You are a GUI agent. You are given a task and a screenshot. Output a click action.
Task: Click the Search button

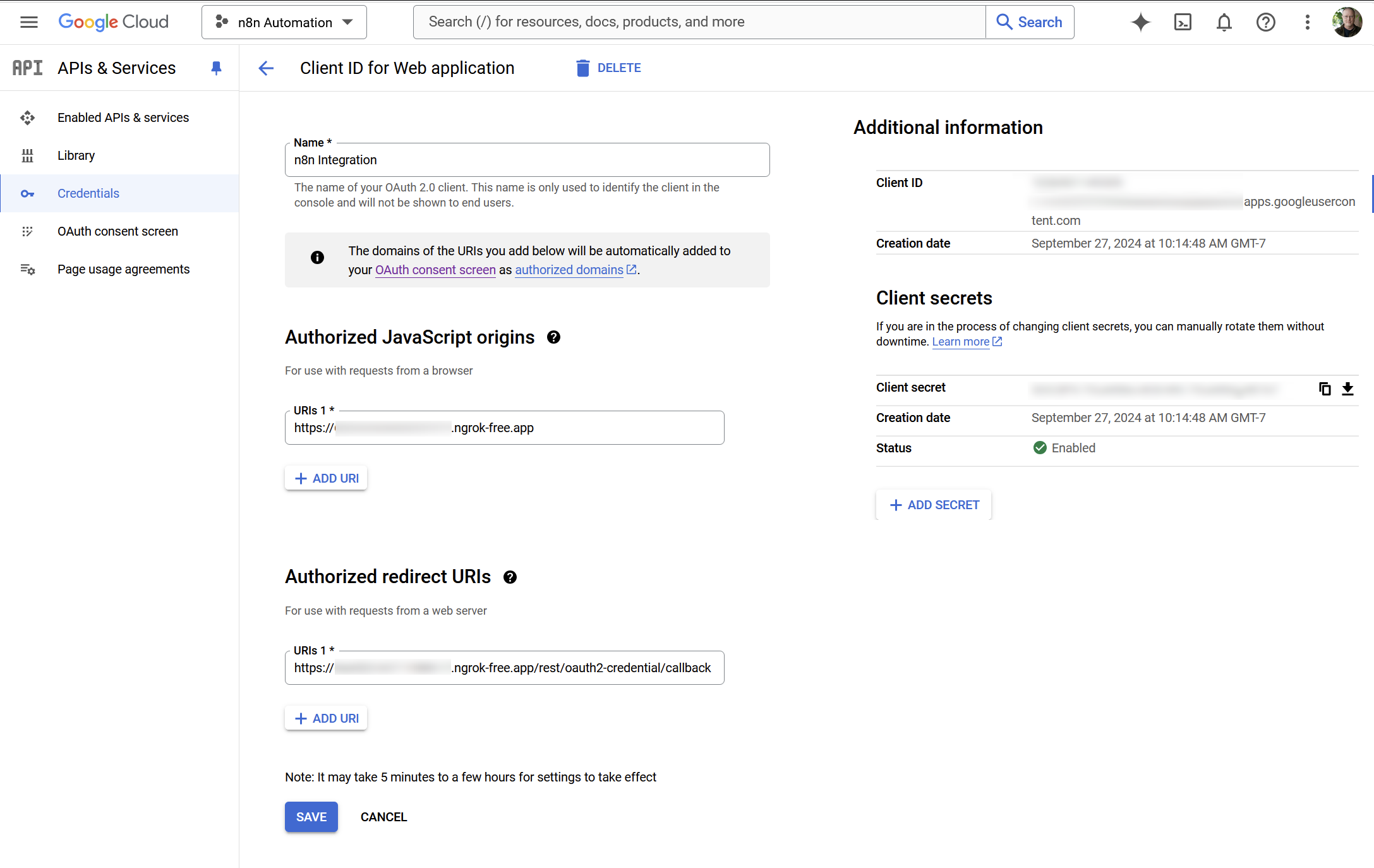(1030, 22)
